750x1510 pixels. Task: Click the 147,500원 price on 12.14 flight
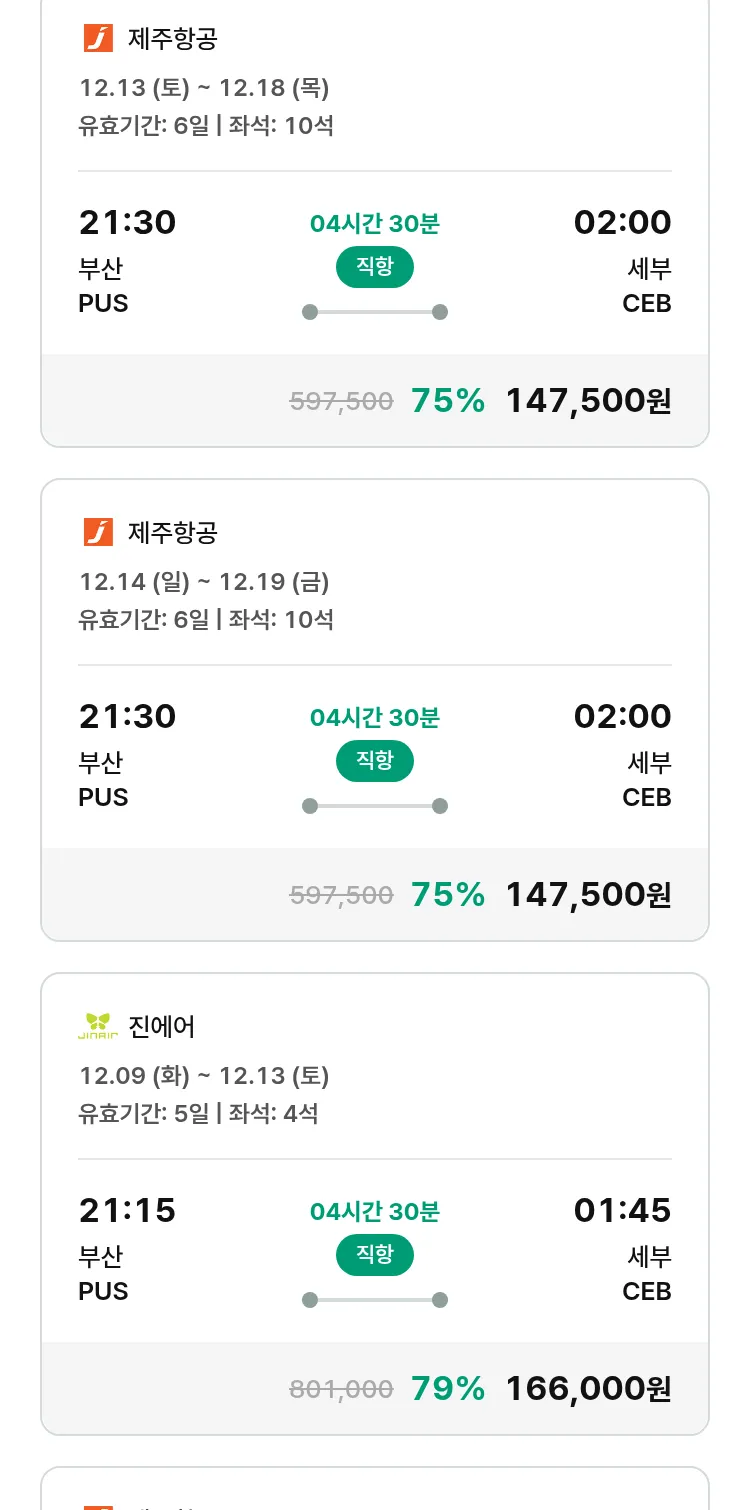pyautogui.click(x=588, y=894)
